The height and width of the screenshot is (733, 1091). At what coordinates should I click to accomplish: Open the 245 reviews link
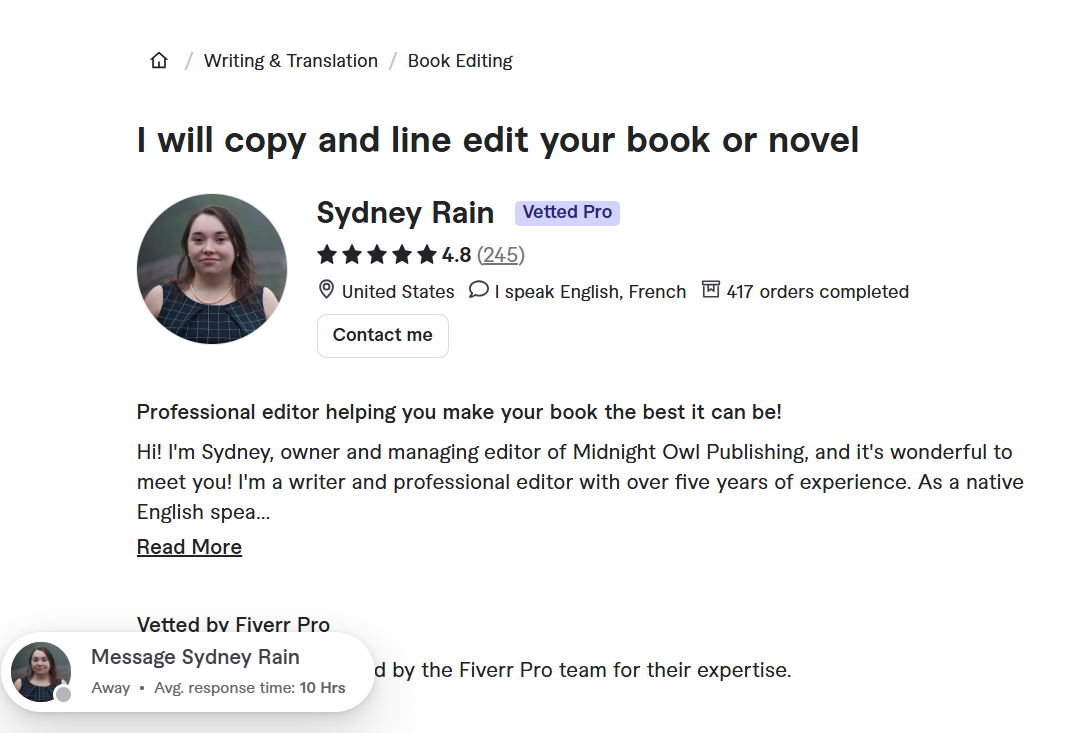(x=501, y=255)
